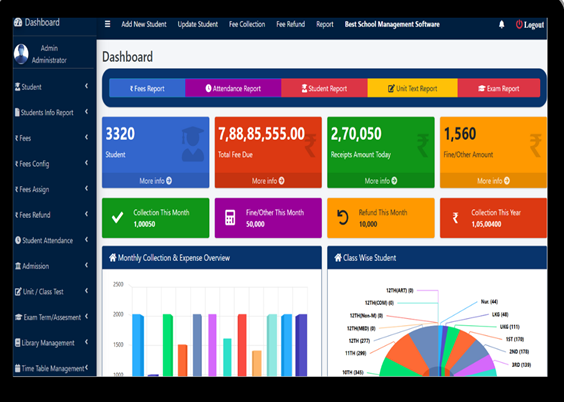The height and width of the screenshot is (402, 564).
Task: Click the 7,88,85,555.00 total fee value
Action: pos(261,134)
